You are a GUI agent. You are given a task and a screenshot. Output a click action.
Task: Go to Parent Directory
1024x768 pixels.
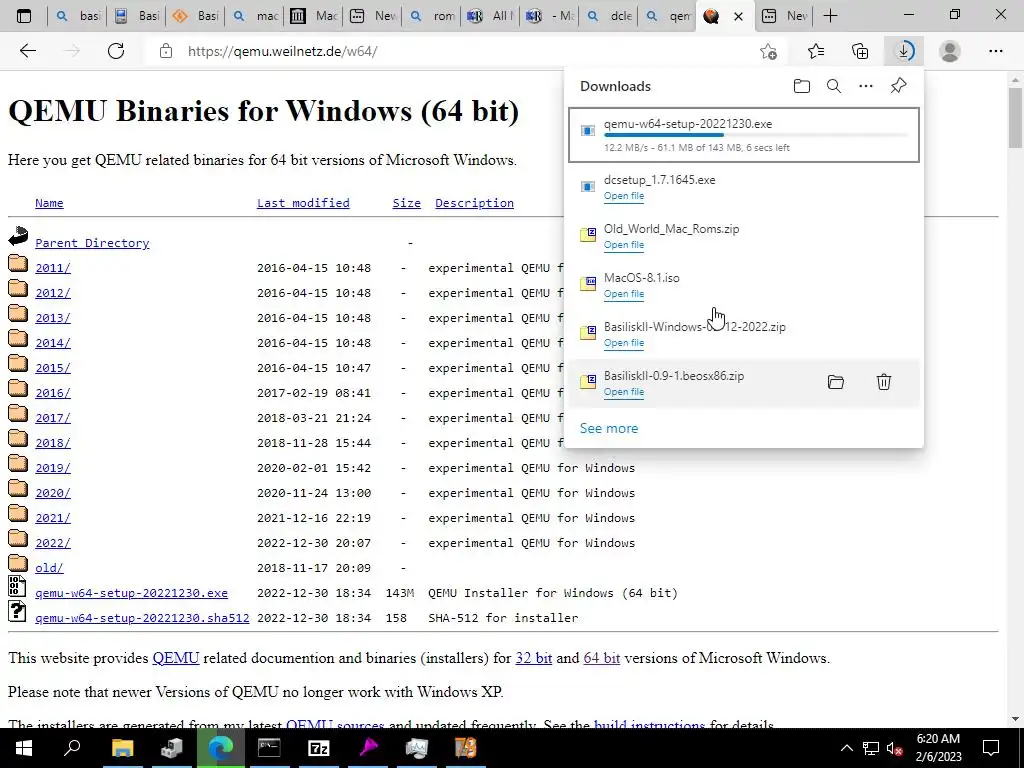pyautogui.click(x=92, y=243)
